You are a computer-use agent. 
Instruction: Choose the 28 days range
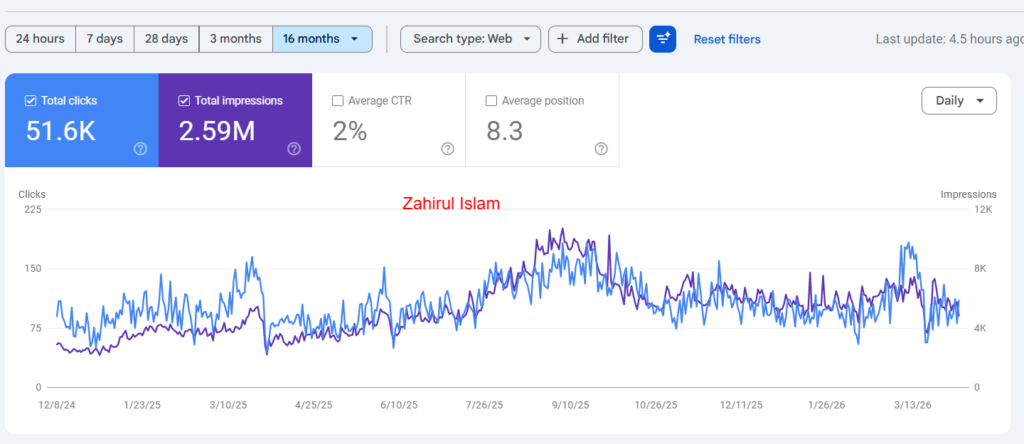166,39
